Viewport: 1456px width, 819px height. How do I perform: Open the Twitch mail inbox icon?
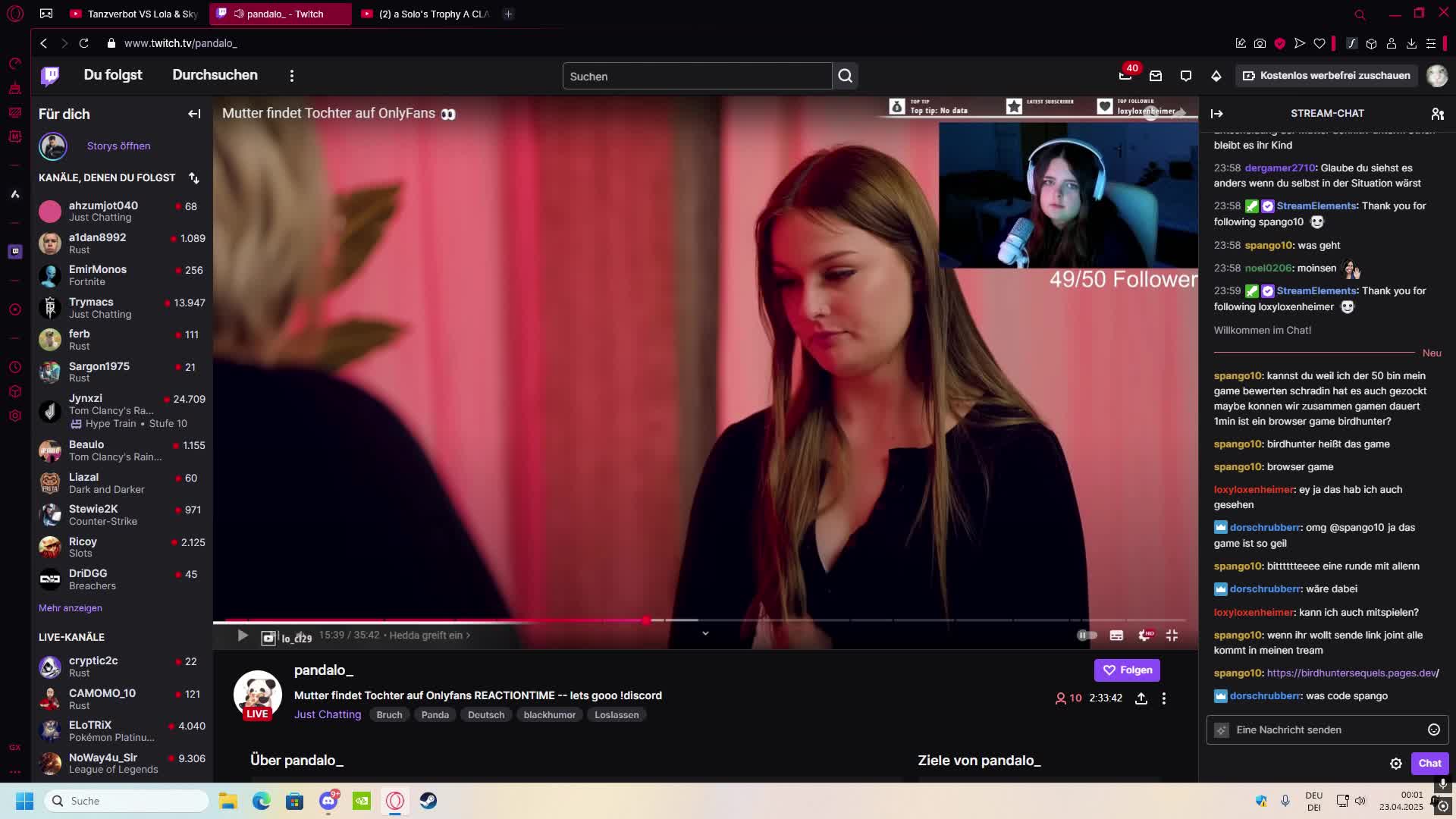tap(1156, 76)
